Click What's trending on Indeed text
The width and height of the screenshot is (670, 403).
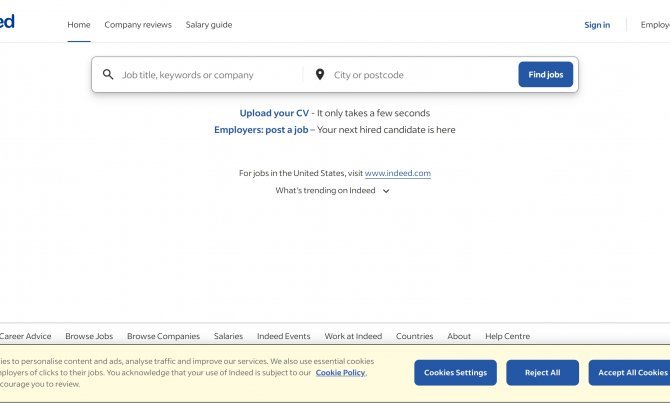coord(325,191)
